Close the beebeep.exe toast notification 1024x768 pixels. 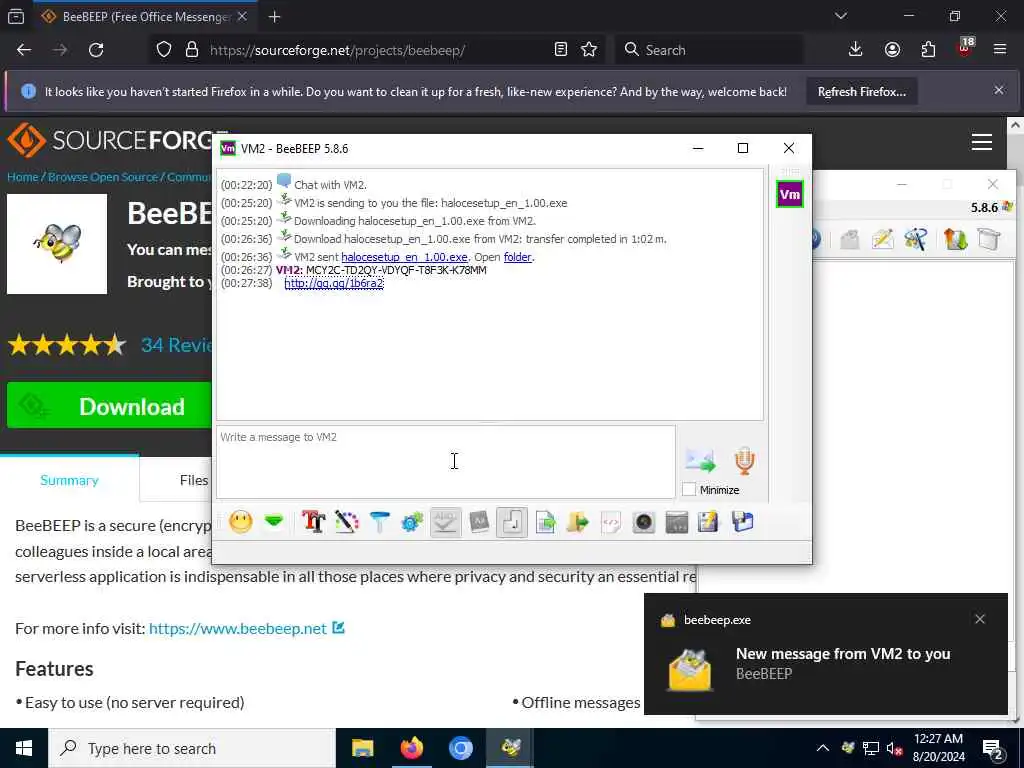click(980, 619)
